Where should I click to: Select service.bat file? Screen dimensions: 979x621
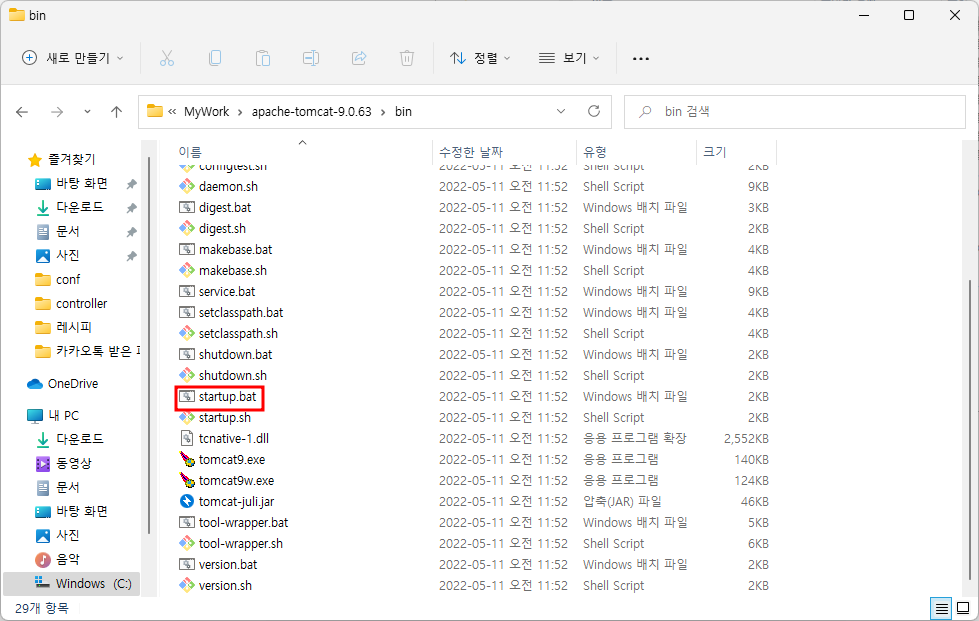tap(227, 292)
